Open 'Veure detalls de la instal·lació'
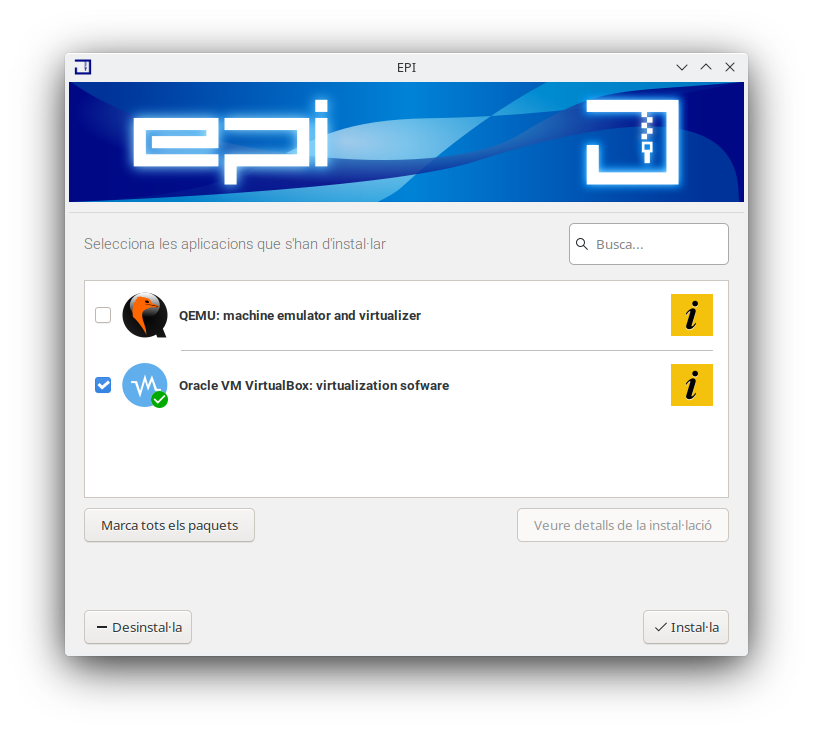The width and height of the screenshot is (813, 733). (623, 525)
